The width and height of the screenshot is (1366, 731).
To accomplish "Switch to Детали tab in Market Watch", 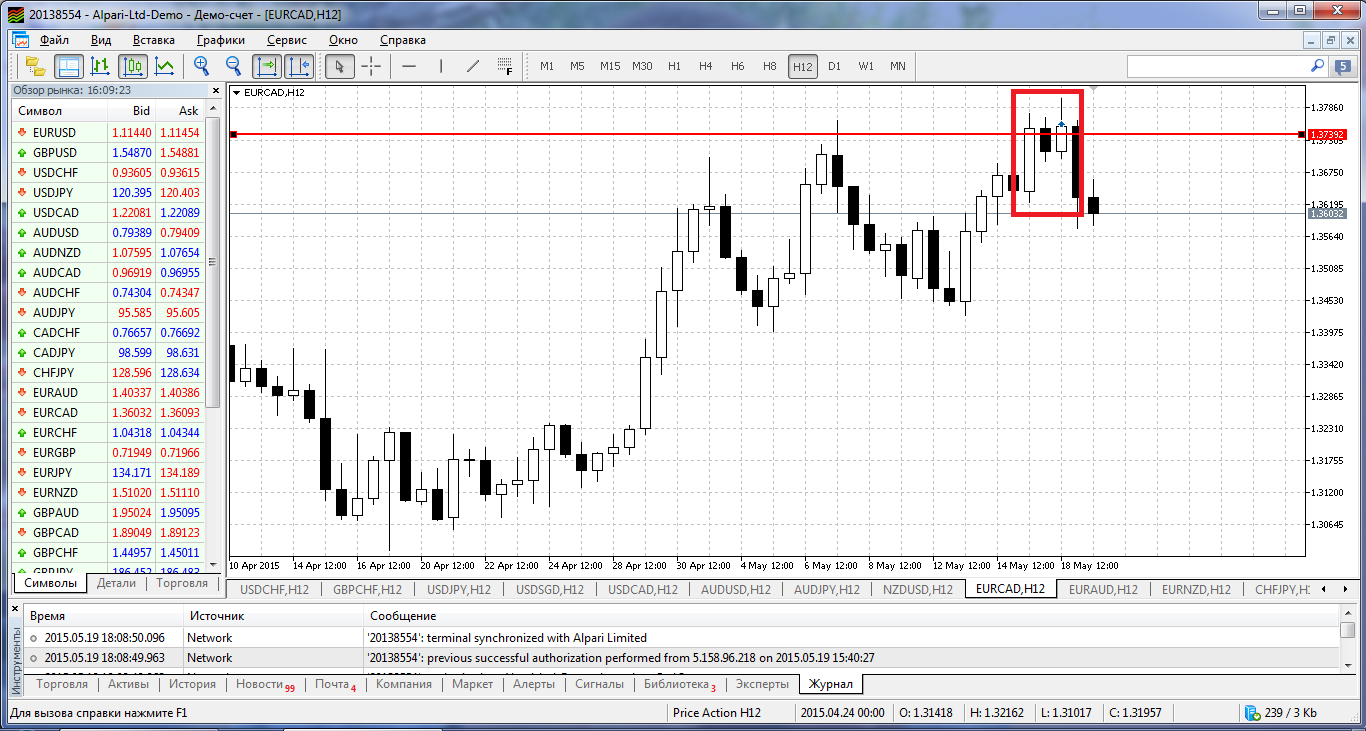I will 117,583.
